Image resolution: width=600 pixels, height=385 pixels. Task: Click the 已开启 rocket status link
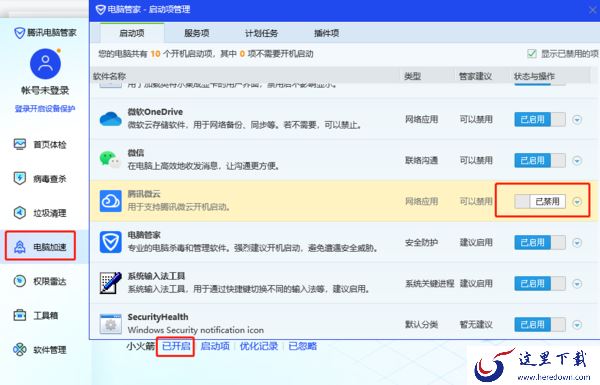coord(176,346)
